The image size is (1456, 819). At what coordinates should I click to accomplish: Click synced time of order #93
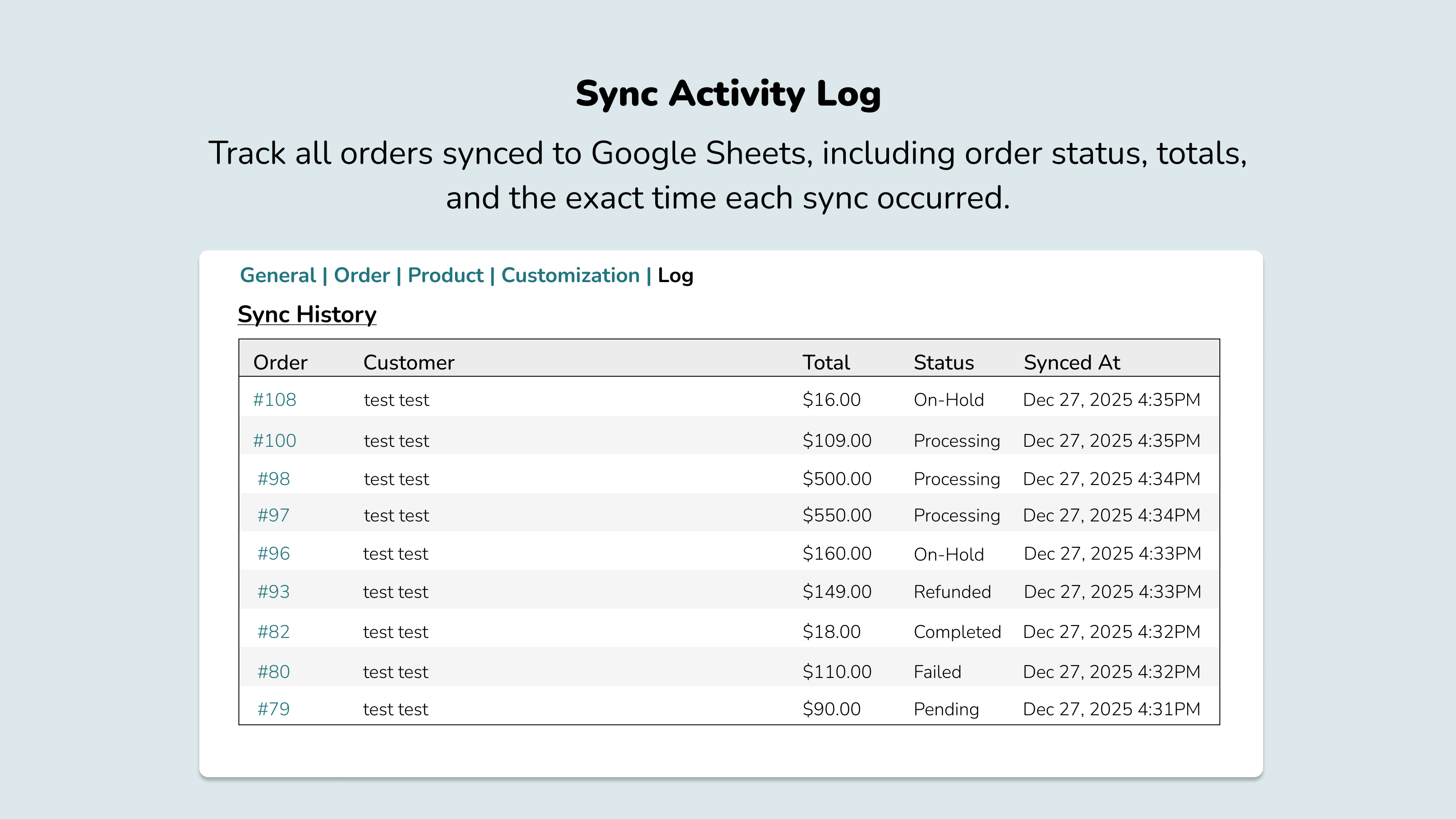pyautogui.click(x=1113, y=592)
